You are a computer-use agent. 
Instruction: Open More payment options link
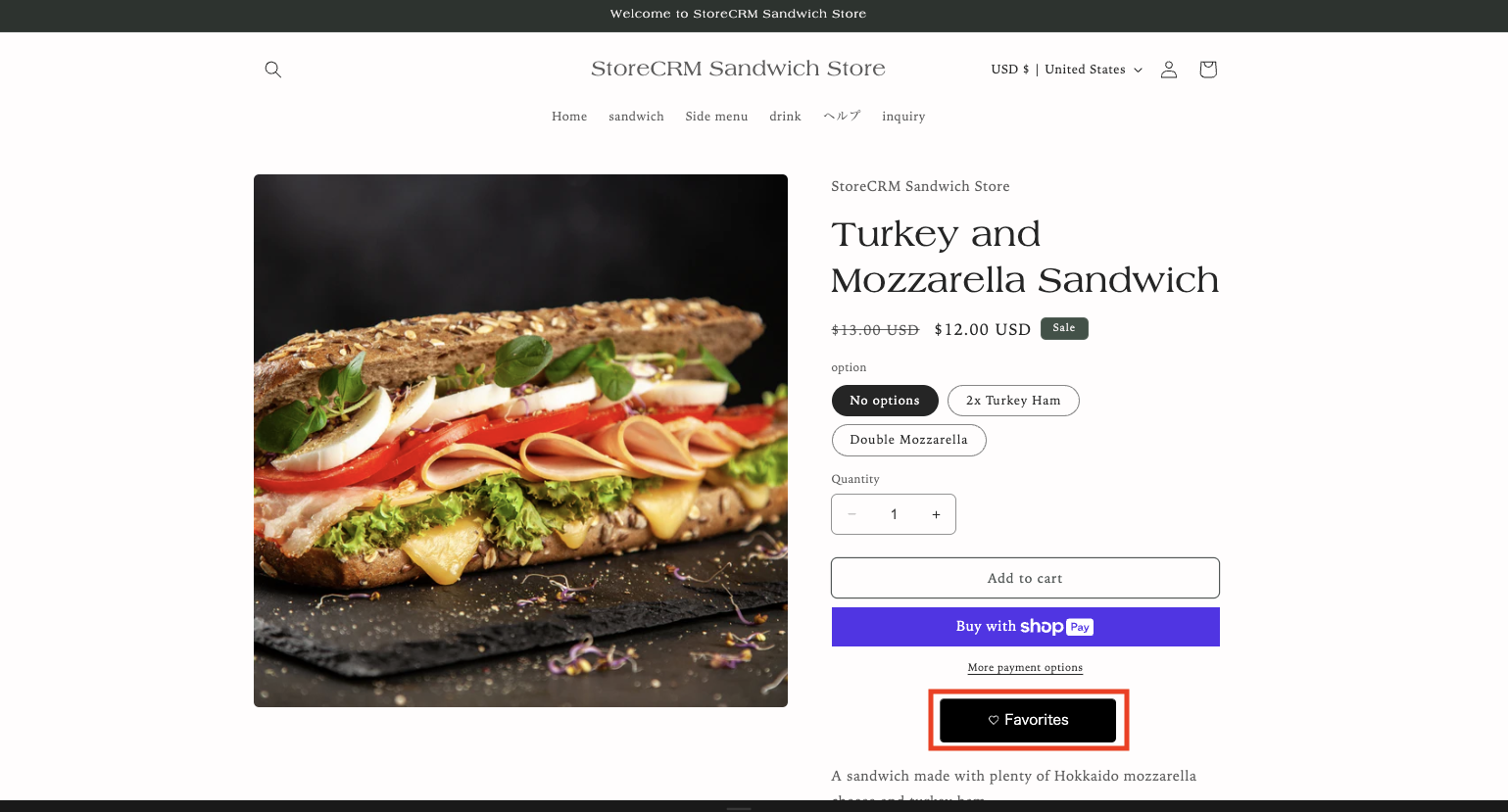[x=1025, y=668]
